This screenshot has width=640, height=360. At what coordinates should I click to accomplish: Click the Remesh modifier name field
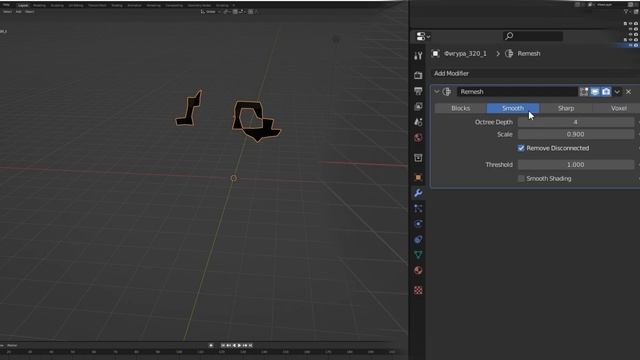517,92
